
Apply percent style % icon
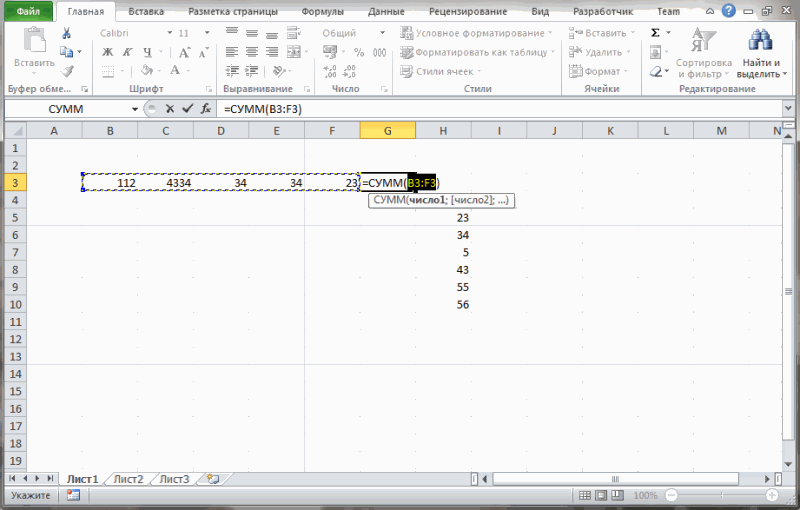(359, 52)
